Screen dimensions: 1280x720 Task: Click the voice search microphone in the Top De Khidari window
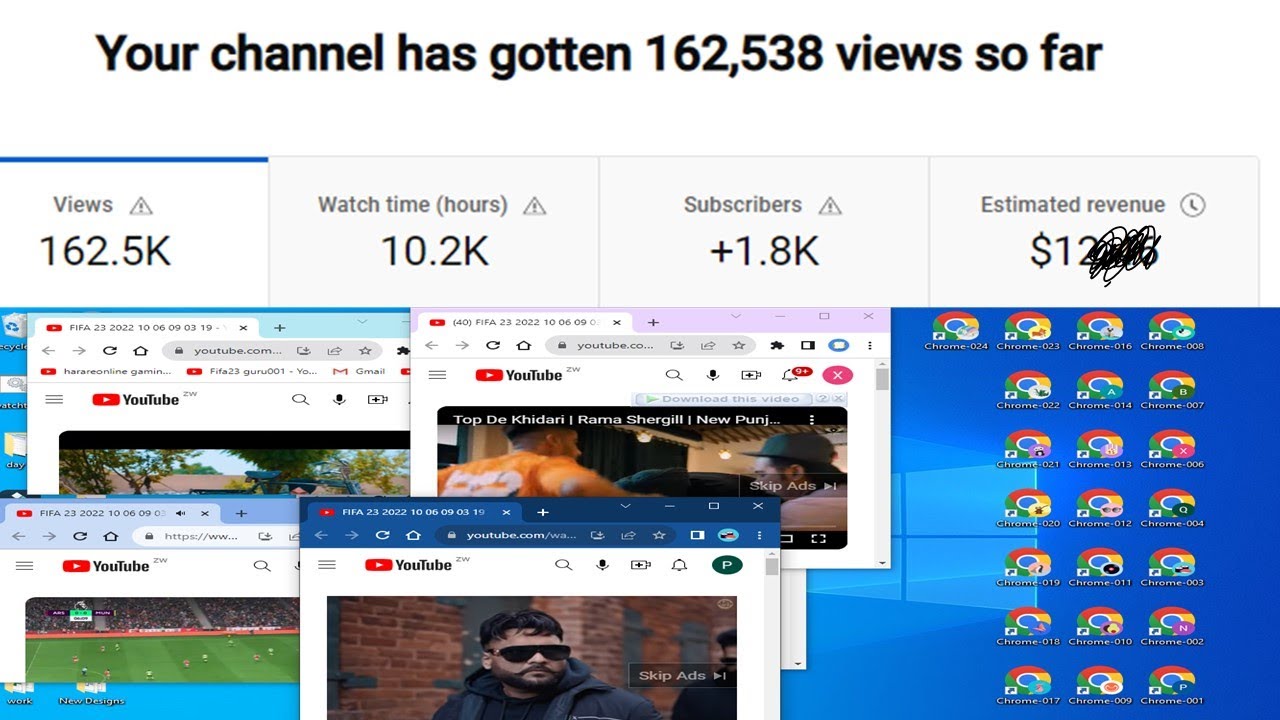(713, 375)
